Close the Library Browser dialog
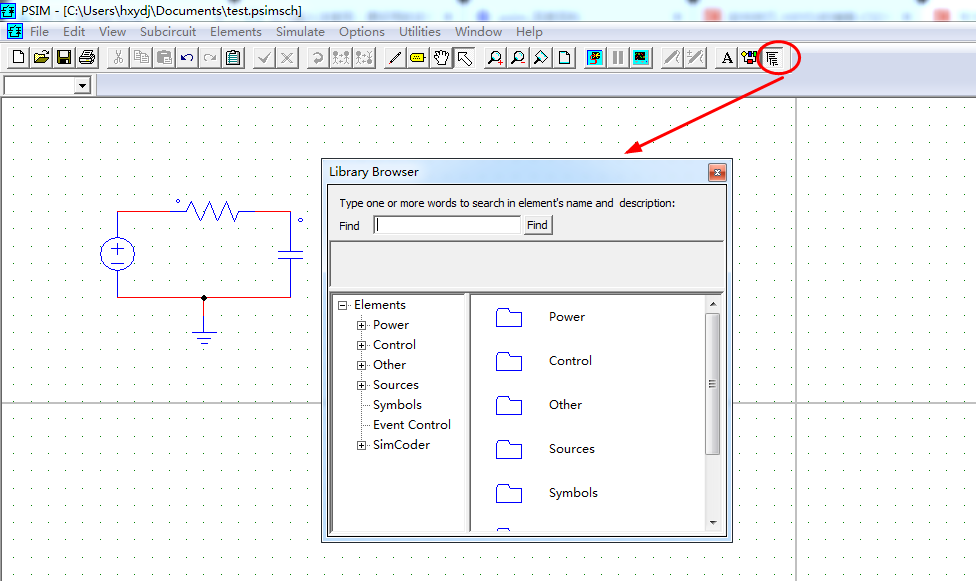The image size is (976, 581). point(717,172)
